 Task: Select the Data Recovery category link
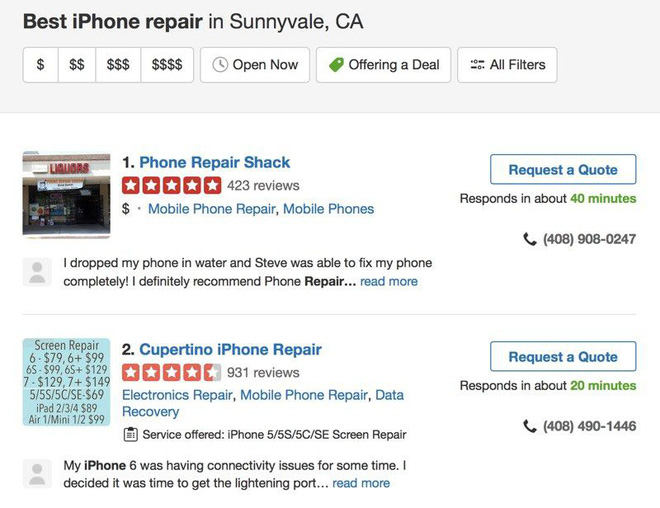coord(150,411)
